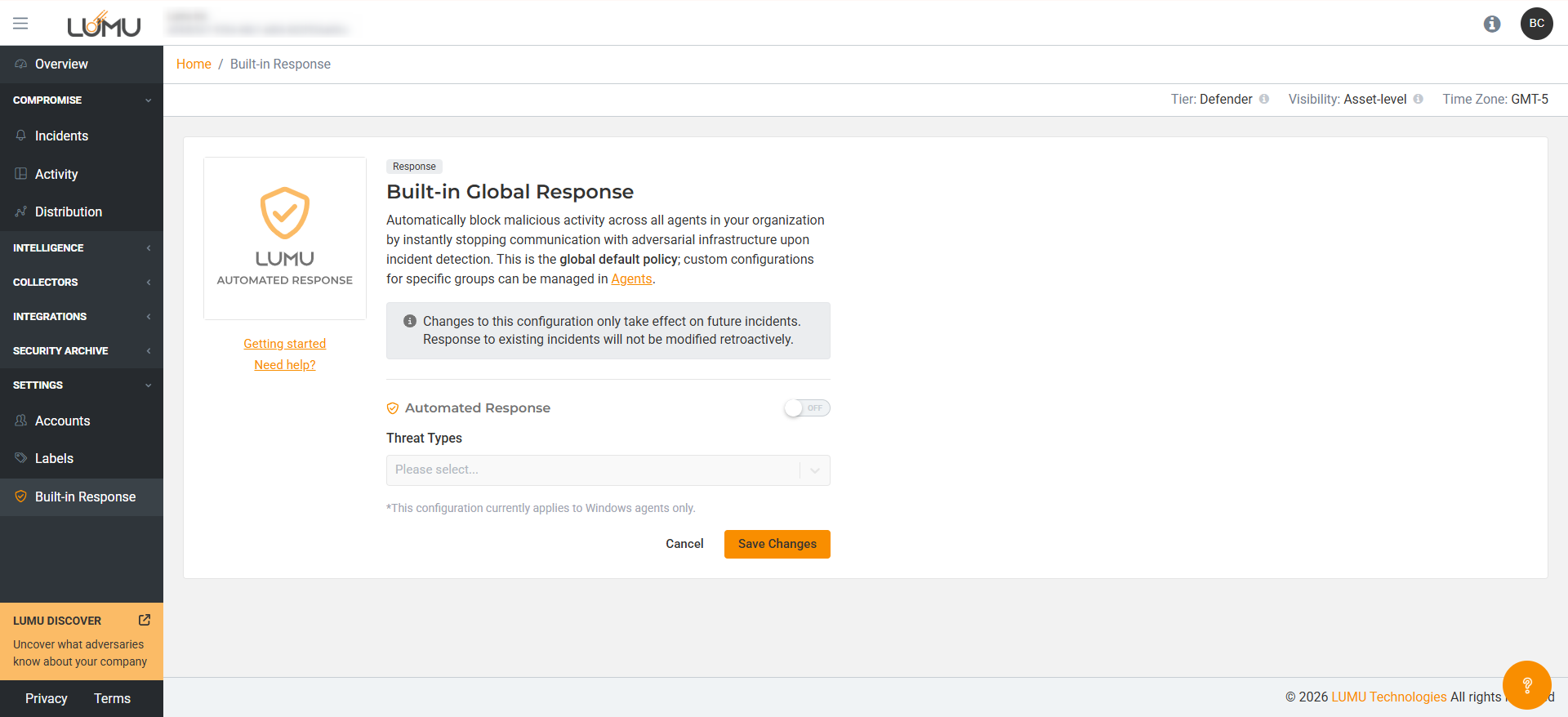Image resolution: width=1568 pixels, height=717 pixels.
Task: Go to Incidents in sidebar
Action: click(61, 136)
